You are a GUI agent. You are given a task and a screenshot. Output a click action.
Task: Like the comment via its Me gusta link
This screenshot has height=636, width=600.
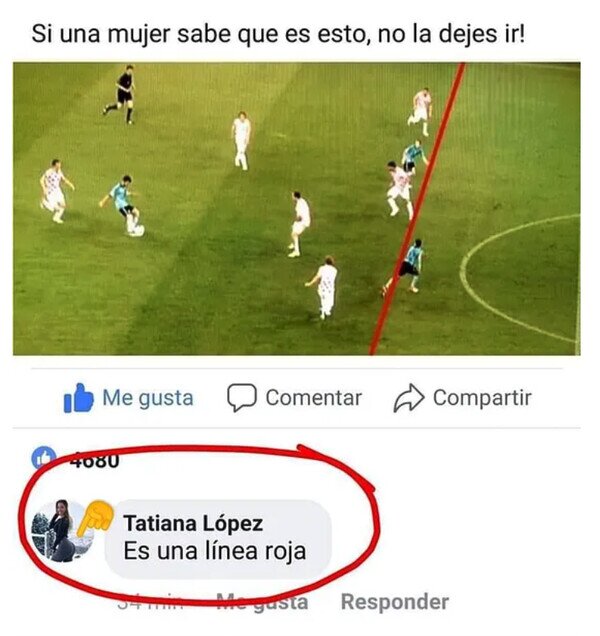(262, 602)
